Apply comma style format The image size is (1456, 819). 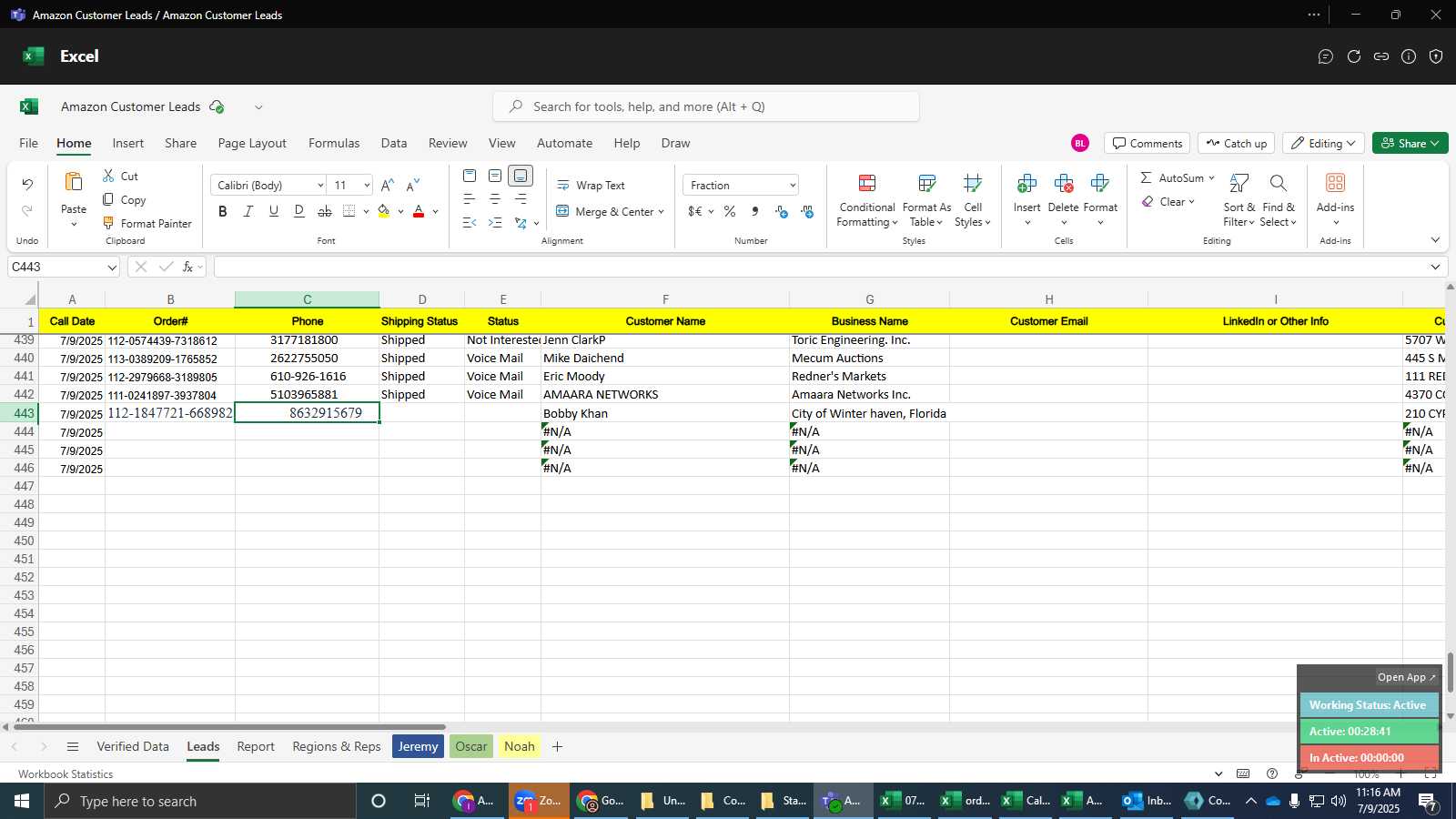click(x=755, y=211)
